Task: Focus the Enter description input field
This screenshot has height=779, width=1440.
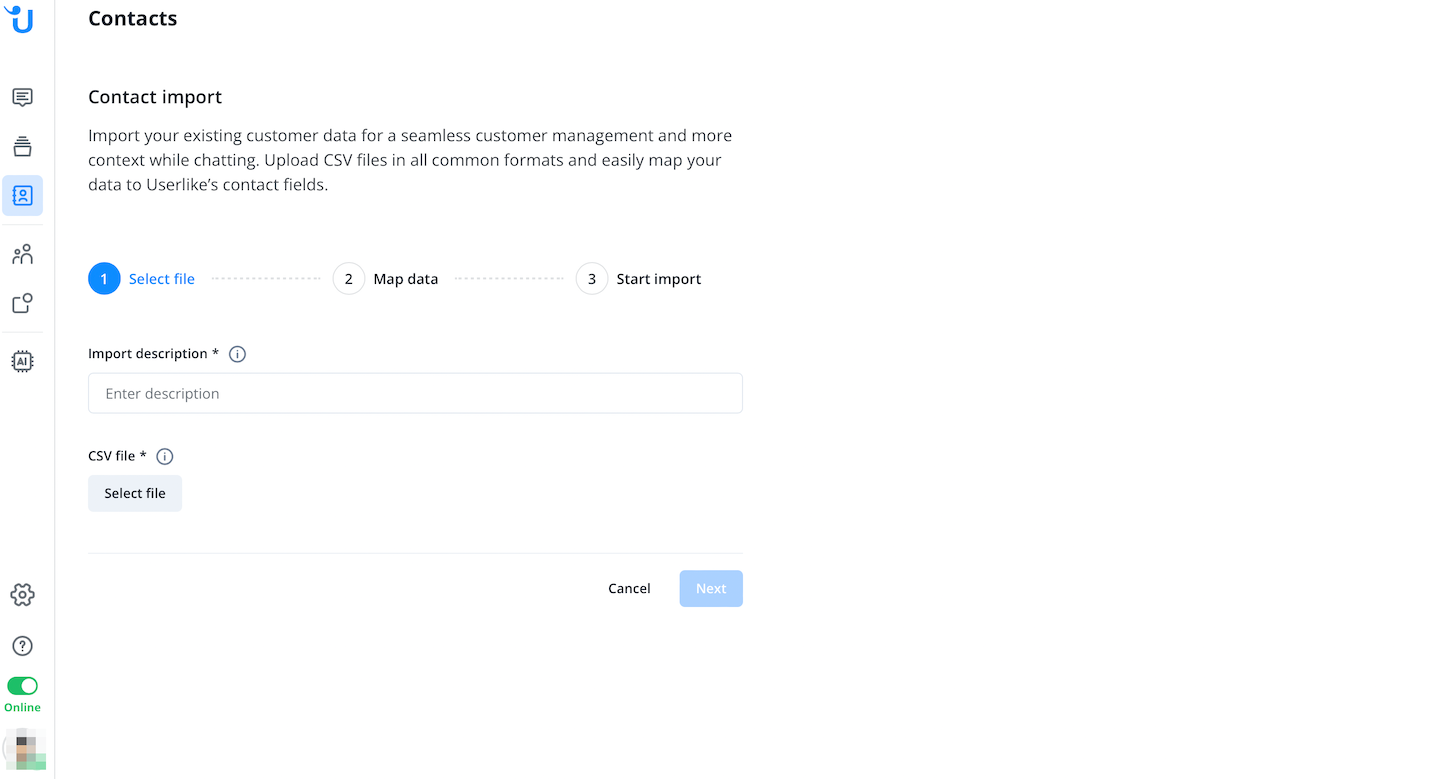Action: pos(415,393)
